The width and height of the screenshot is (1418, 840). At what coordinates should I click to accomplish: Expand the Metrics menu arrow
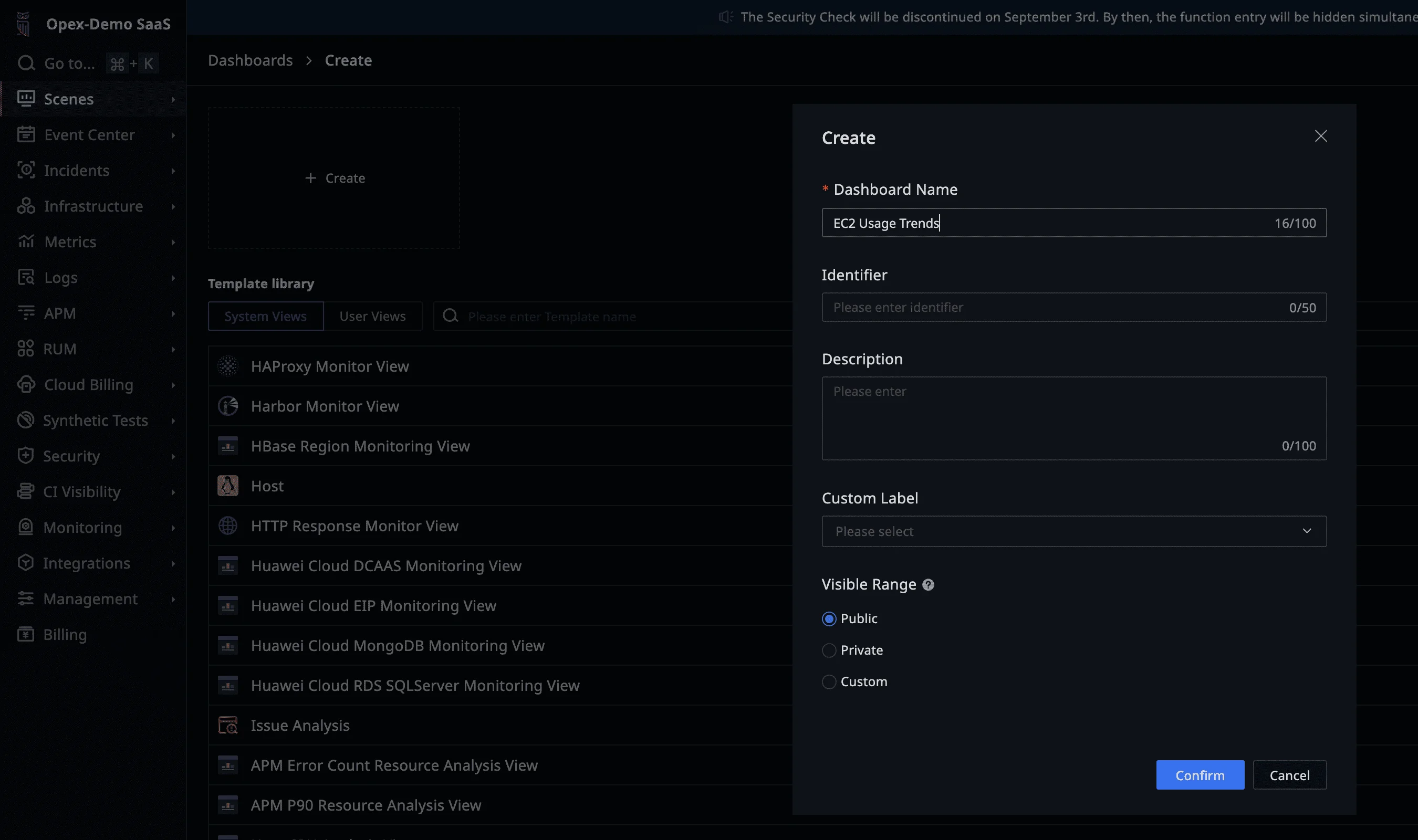(x=173, y=242)
